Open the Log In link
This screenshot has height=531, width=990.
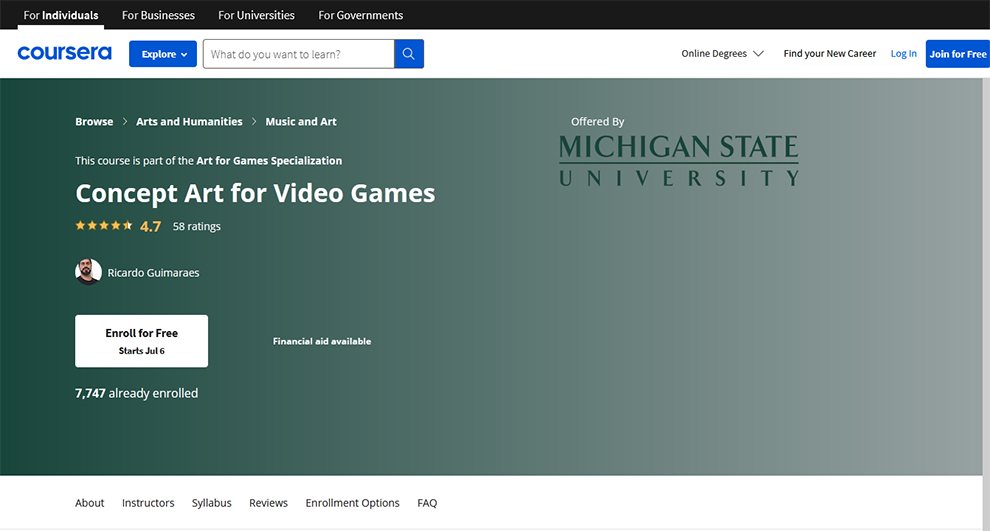pyautogui.click(x=904, y=54)
